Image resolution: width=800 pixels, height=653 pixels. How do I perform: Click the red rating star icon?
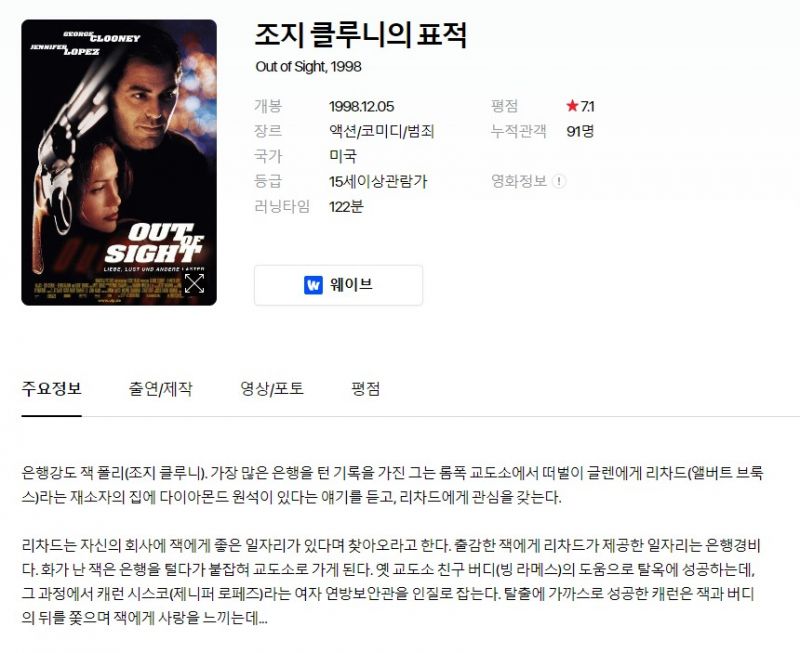point(572,106)
